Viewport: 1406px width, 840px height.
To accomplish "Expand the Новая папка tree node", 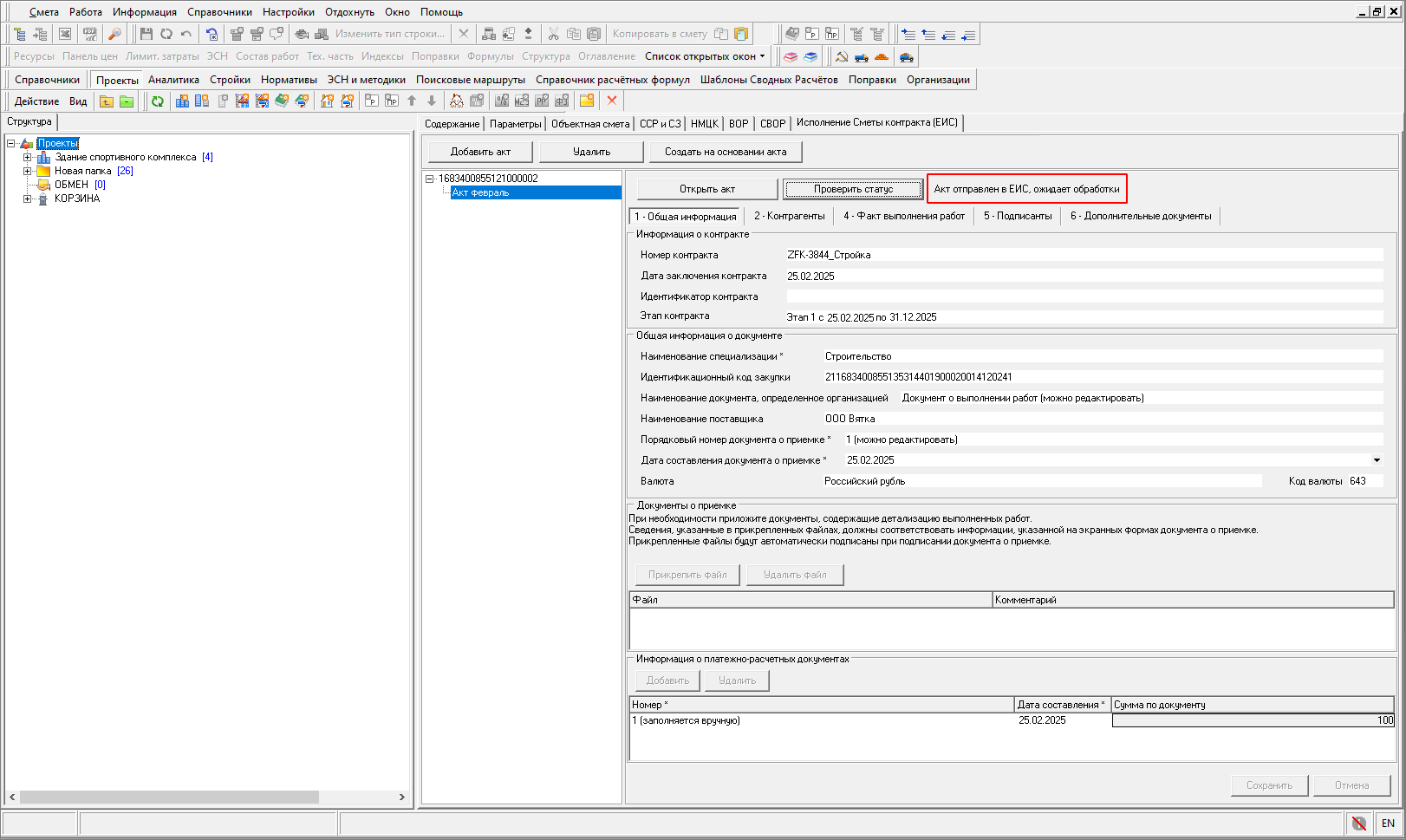I will (x=27, y=171).
